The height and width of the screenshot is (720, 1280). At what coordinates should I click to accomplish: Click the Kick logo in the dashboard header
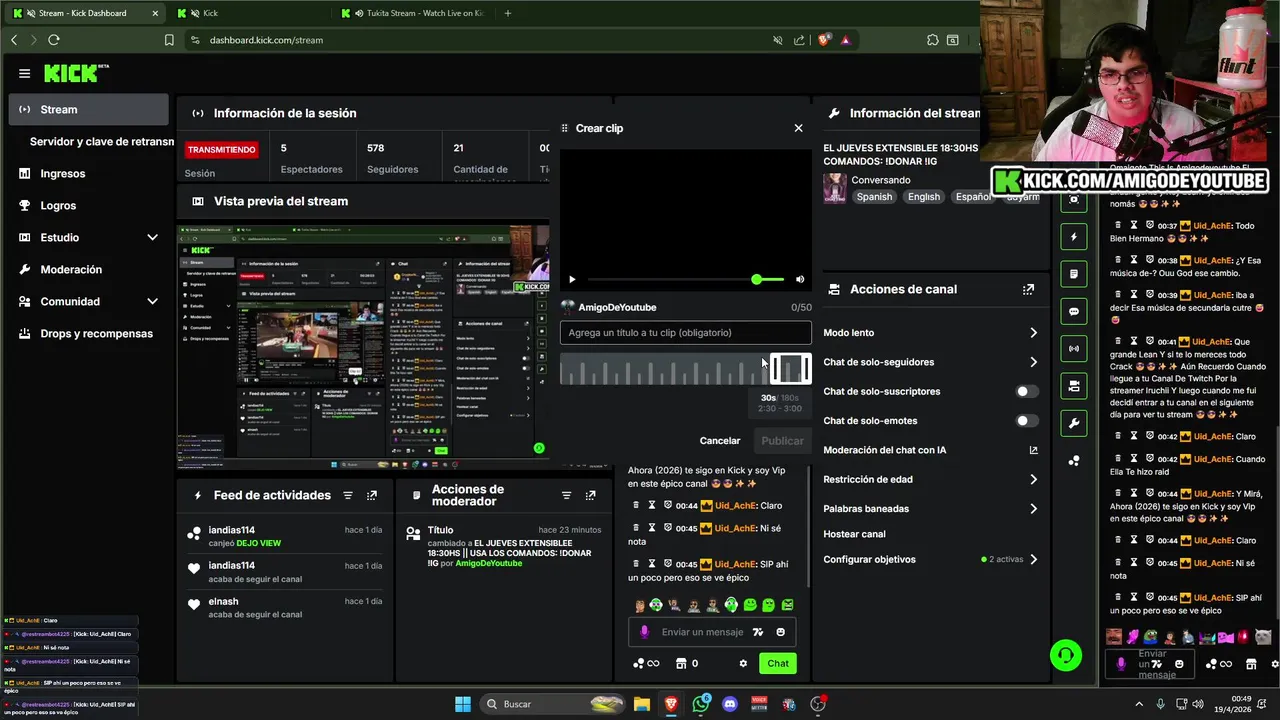pyautogui.click(x=76, y=73)
